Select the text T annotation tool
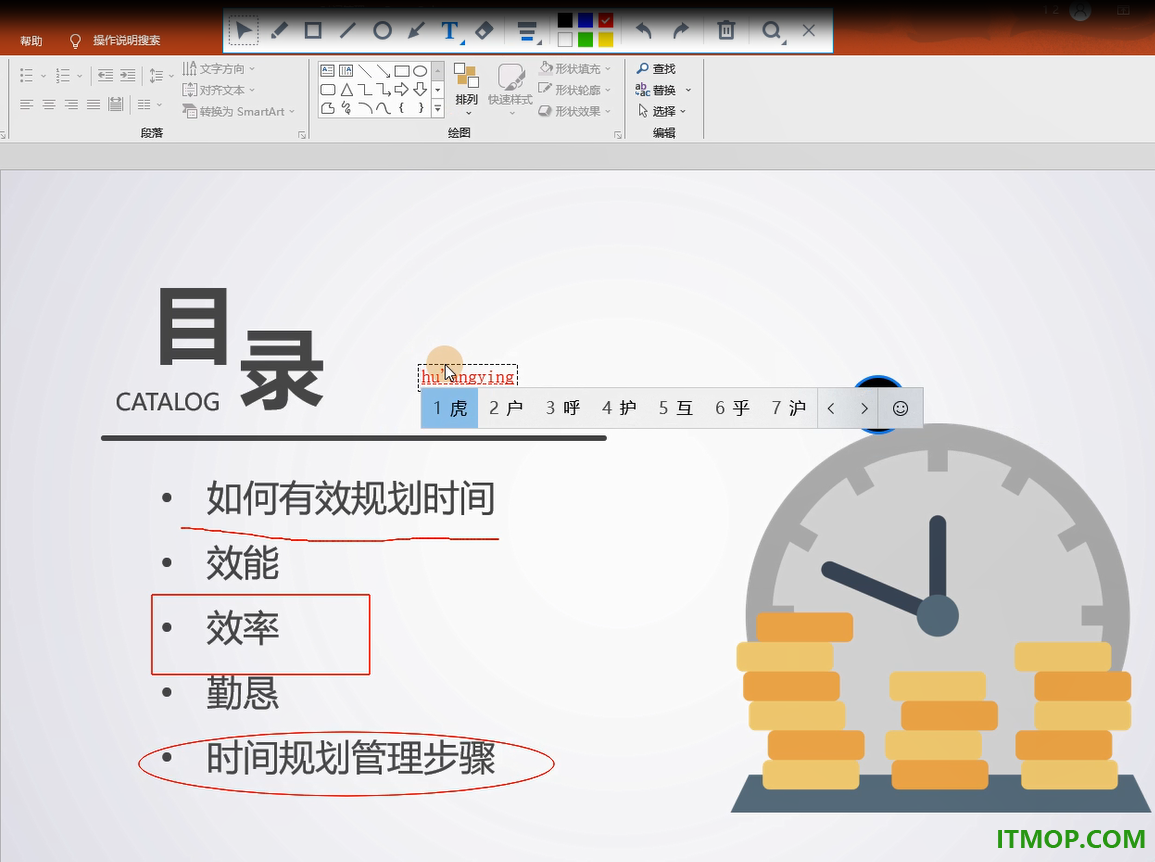The image size is (1155, 862). (450, 30)
